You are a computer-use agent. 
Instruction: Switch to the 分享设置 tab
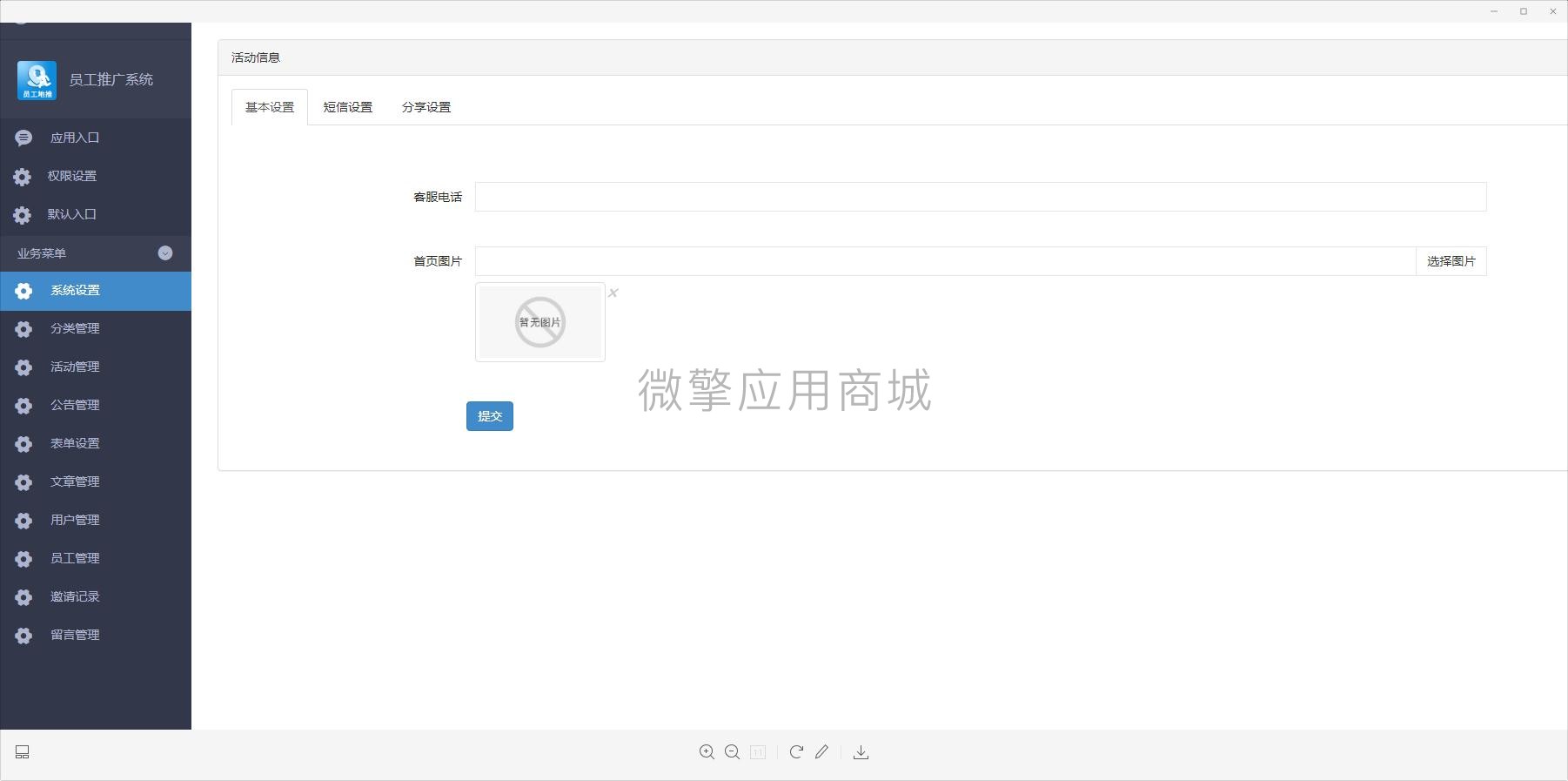[x=426, y=107]
